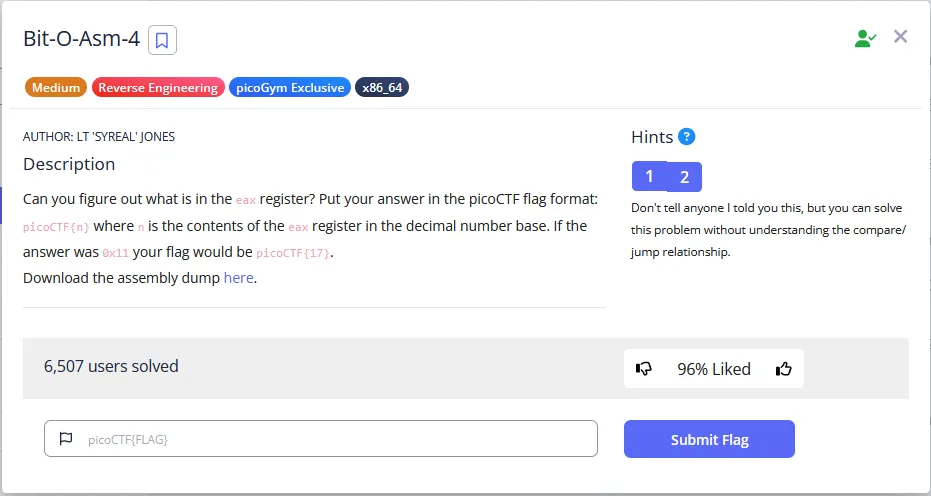931x496 pixels.
Task: Select the Reverse Engineering category tag
Action: (158, 88)
